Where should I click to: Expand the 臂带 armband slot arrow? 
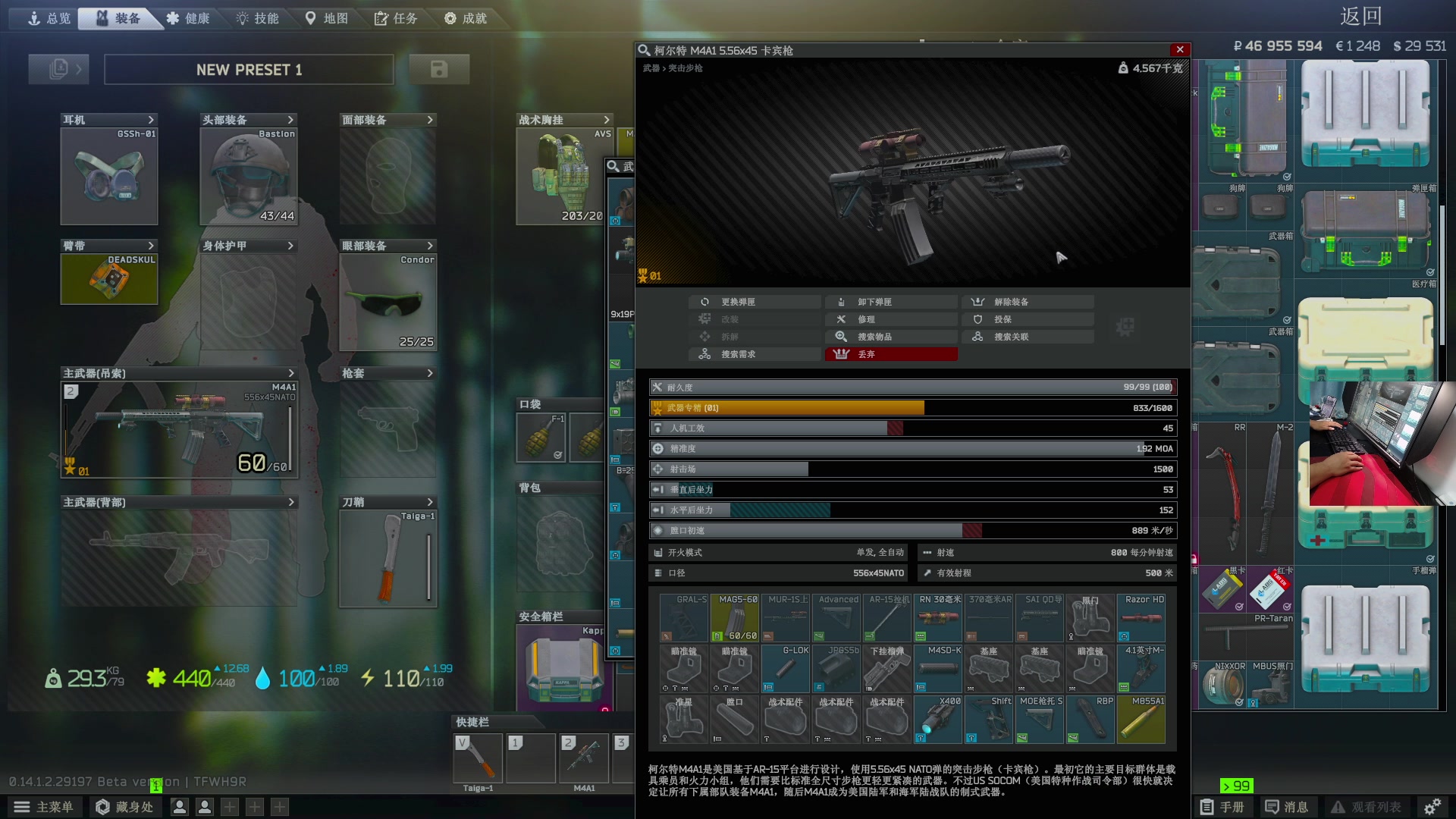click(151, 246)
